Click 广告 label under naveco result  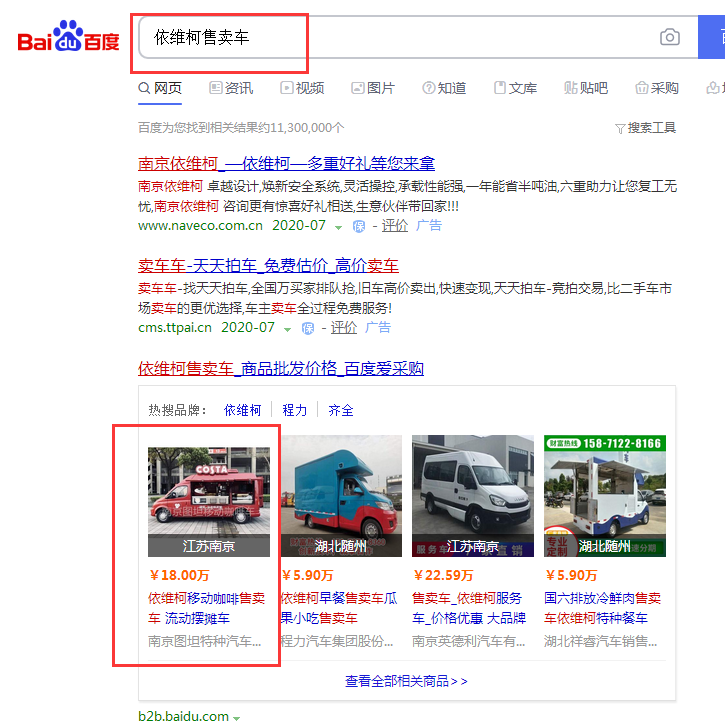pos(429,226)
